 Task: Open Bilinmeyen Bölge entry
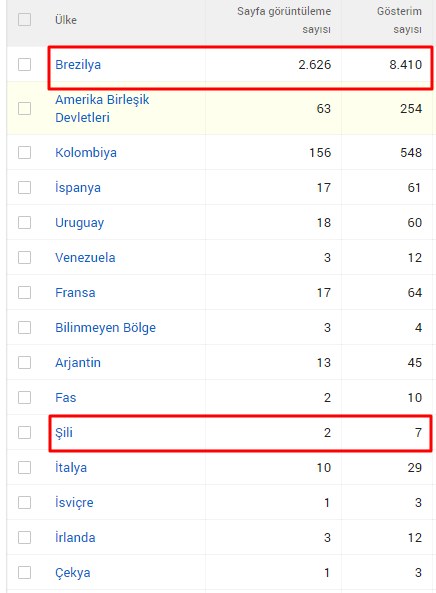point(106,328)
